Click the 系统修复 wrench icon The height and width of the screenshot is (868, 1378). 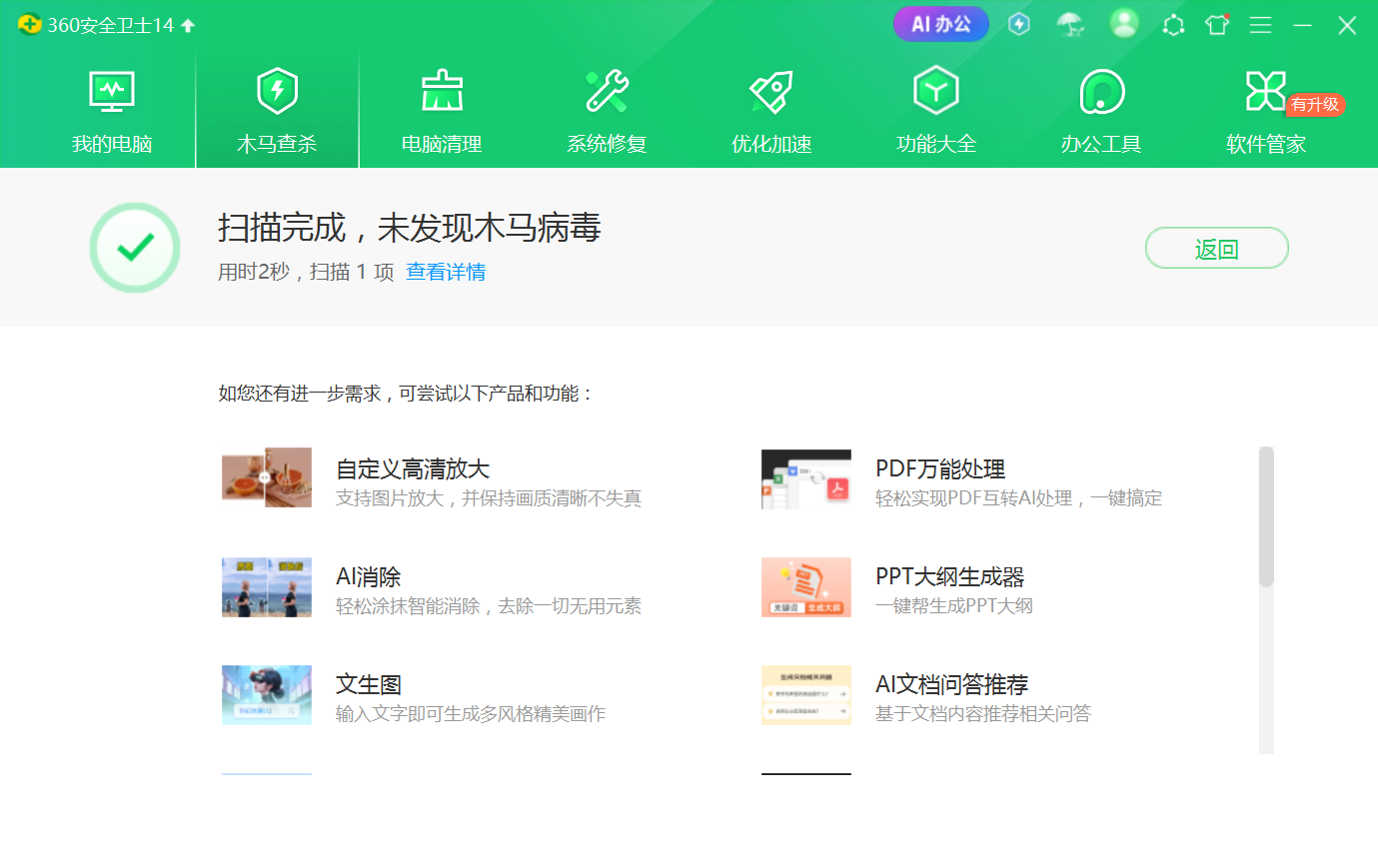[607, 92]
